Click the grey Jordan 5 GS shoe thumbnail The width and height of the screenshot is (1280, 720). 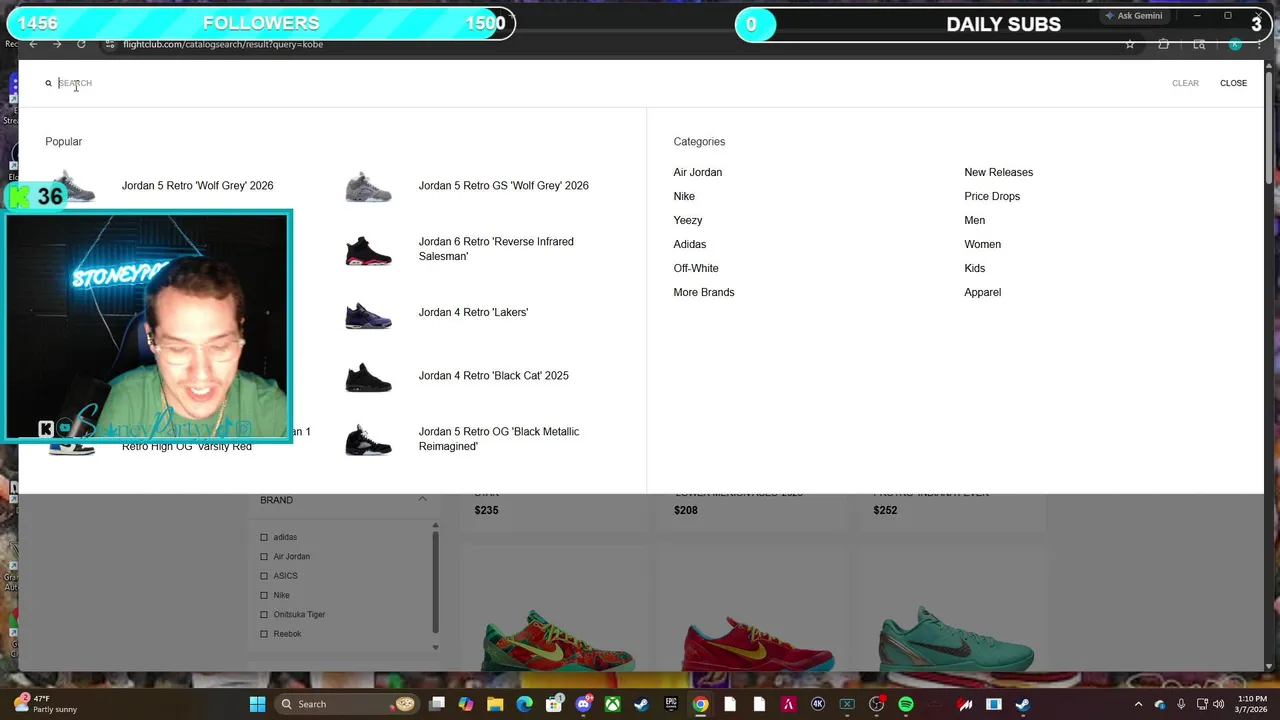tap(368, 186)
